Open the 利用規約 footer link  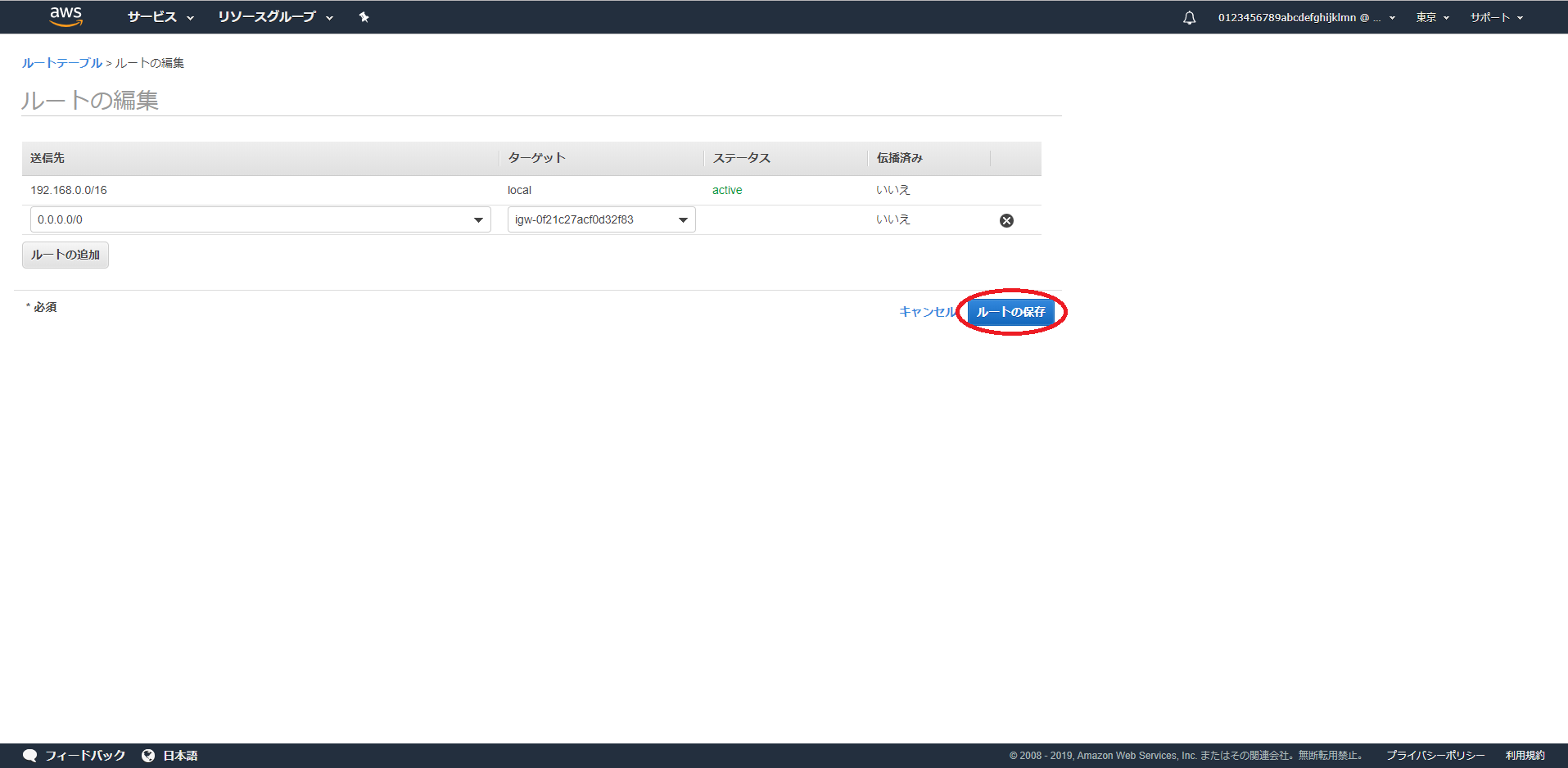(x=1525, y=755)
